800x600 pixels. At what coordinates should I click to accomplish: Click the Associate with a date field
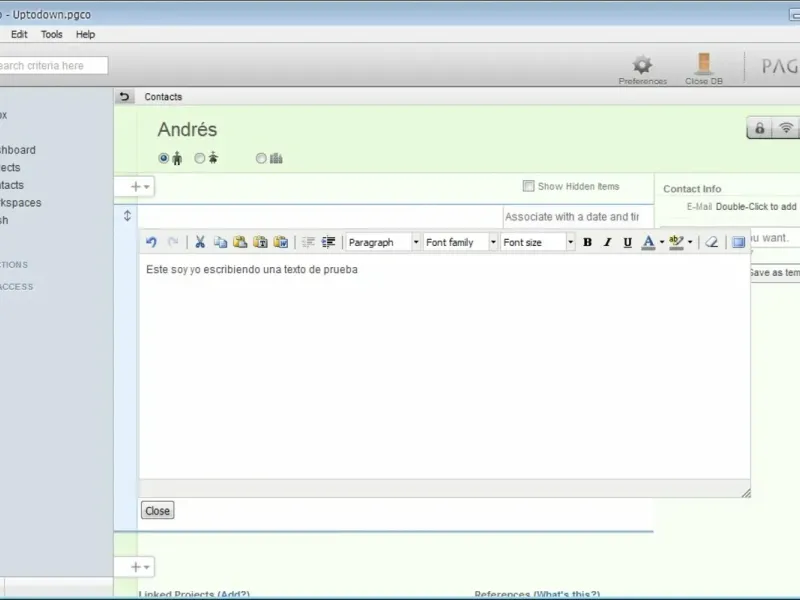click(x=578, y=217)
